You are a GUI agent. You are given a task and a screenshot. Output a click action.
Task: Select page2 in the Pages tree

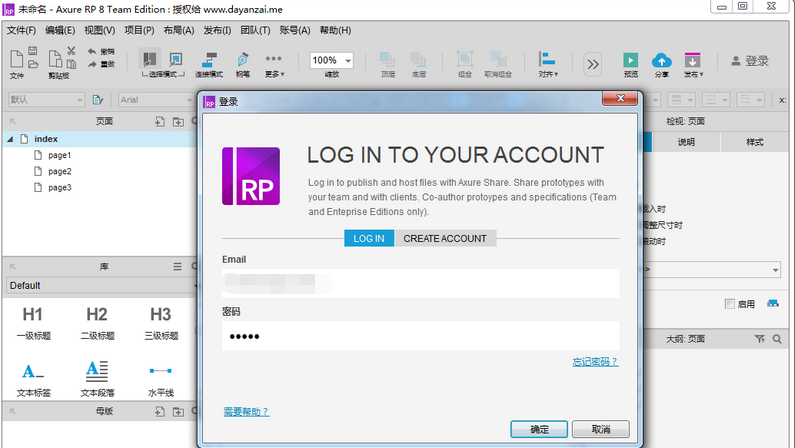point(59,171)
